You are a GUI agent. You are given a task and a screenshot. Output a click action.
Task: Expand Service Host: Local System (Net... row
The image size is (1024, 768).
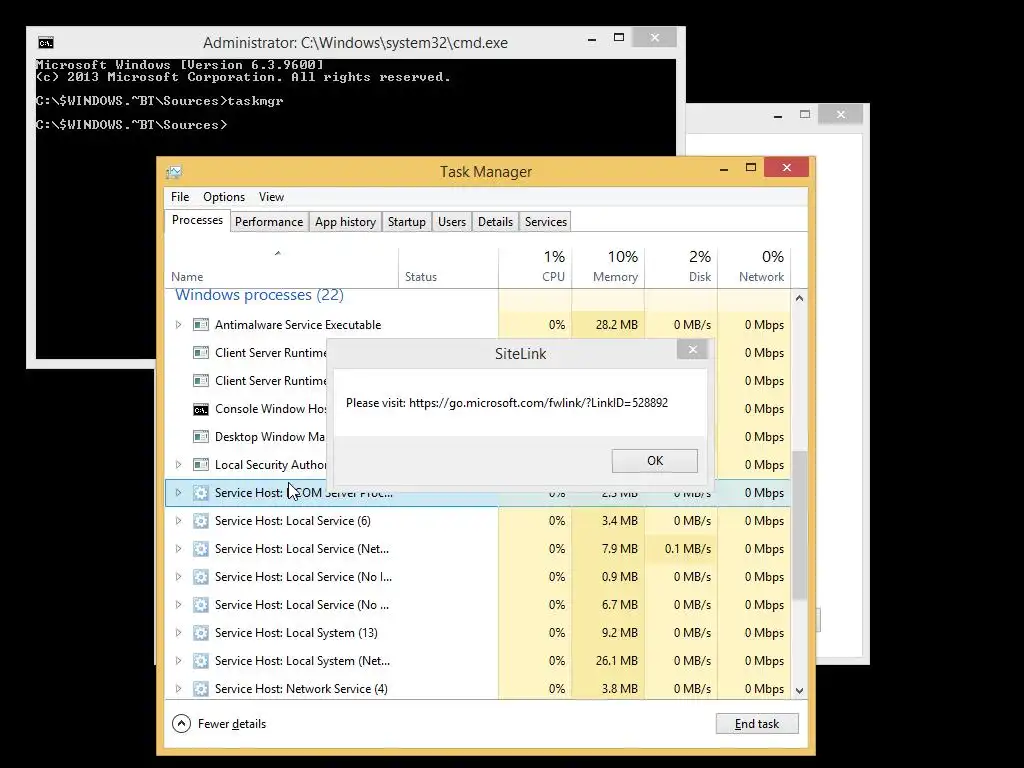pos(178,661)
